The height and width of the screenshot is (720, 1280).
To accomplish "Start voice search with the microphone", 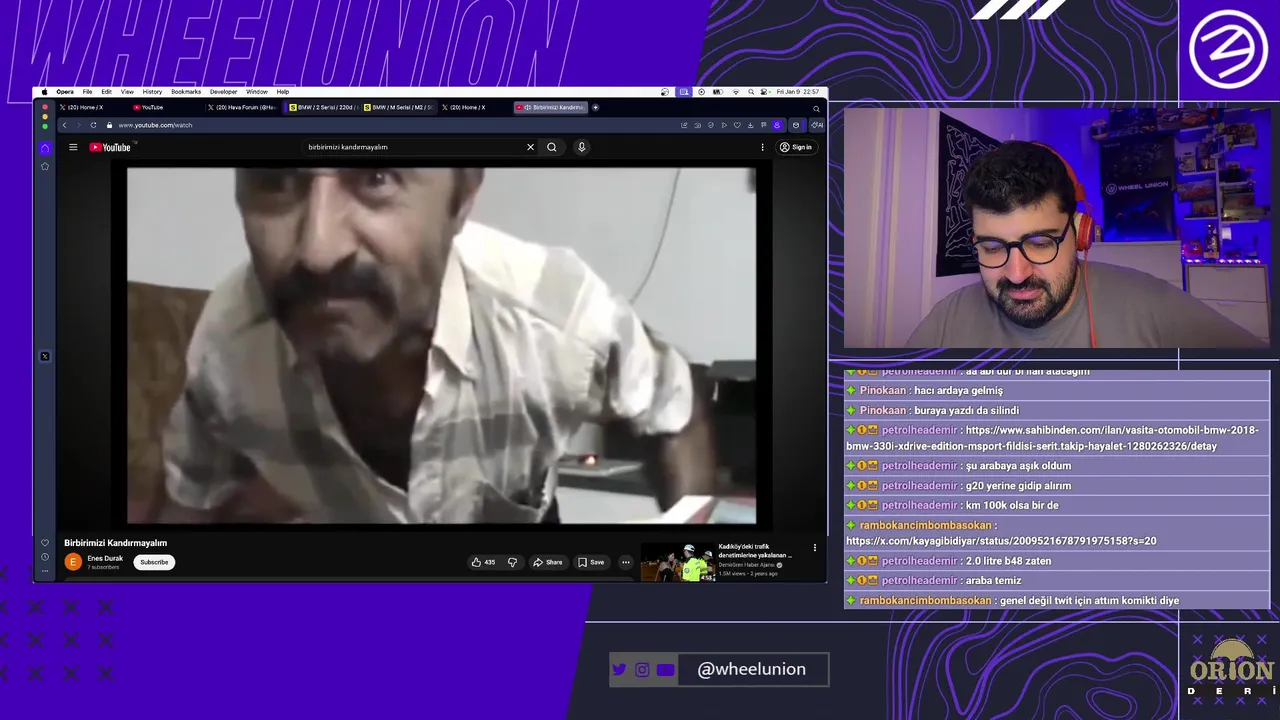I will [x=581, y=147].
